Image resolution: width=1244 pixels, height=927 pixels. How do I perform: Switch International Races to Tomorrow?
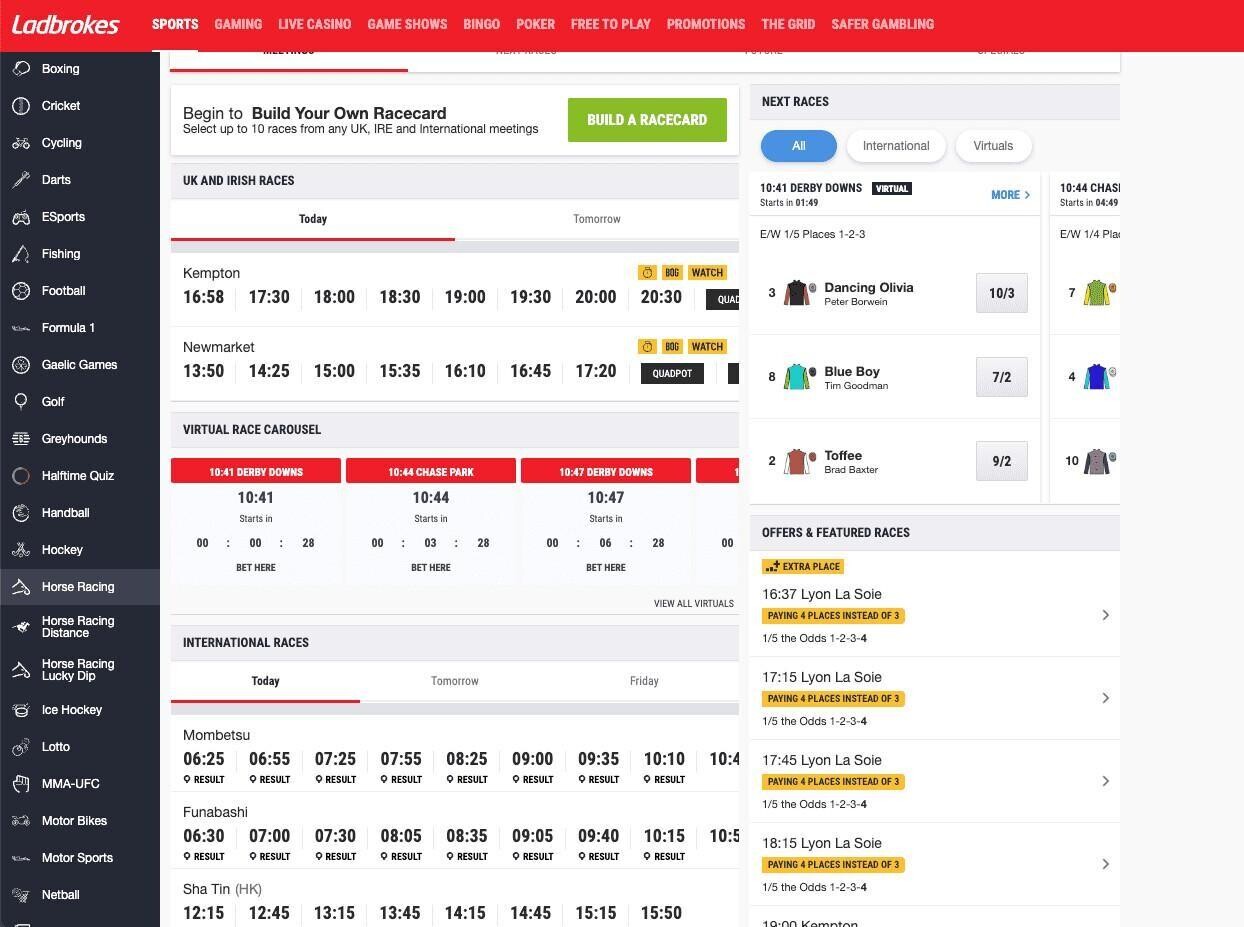[x=455, y=681]
